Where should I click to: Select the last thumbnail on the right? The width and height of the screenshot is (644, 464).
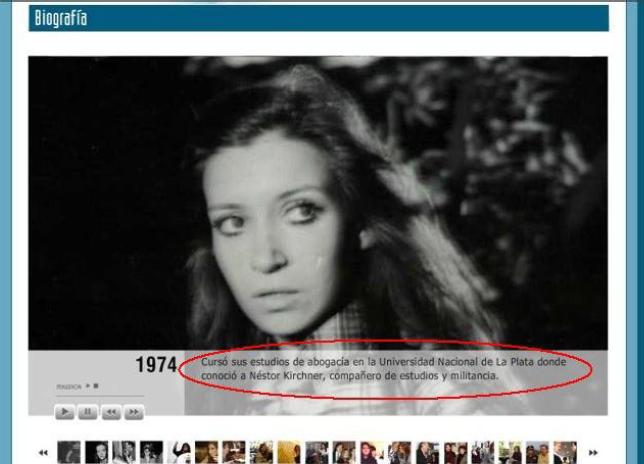click(565, 452)
